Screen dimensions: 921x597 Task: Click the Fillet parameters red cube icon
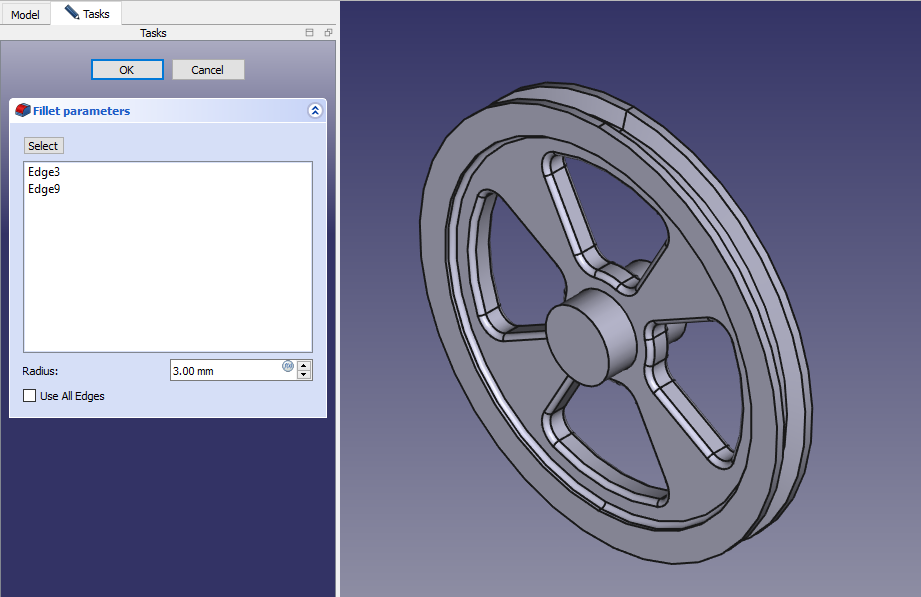(x=23, y=111)
